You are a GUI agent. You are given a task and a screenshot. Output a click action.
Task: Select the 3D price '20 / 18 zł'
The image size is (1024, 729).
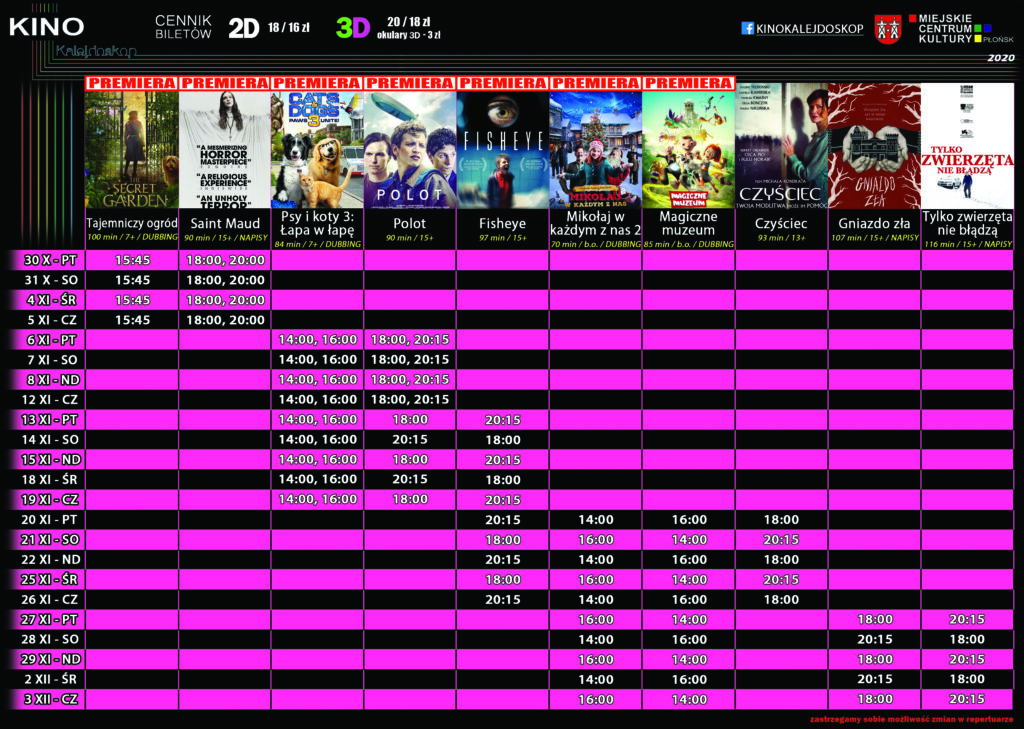coord(409,22)
